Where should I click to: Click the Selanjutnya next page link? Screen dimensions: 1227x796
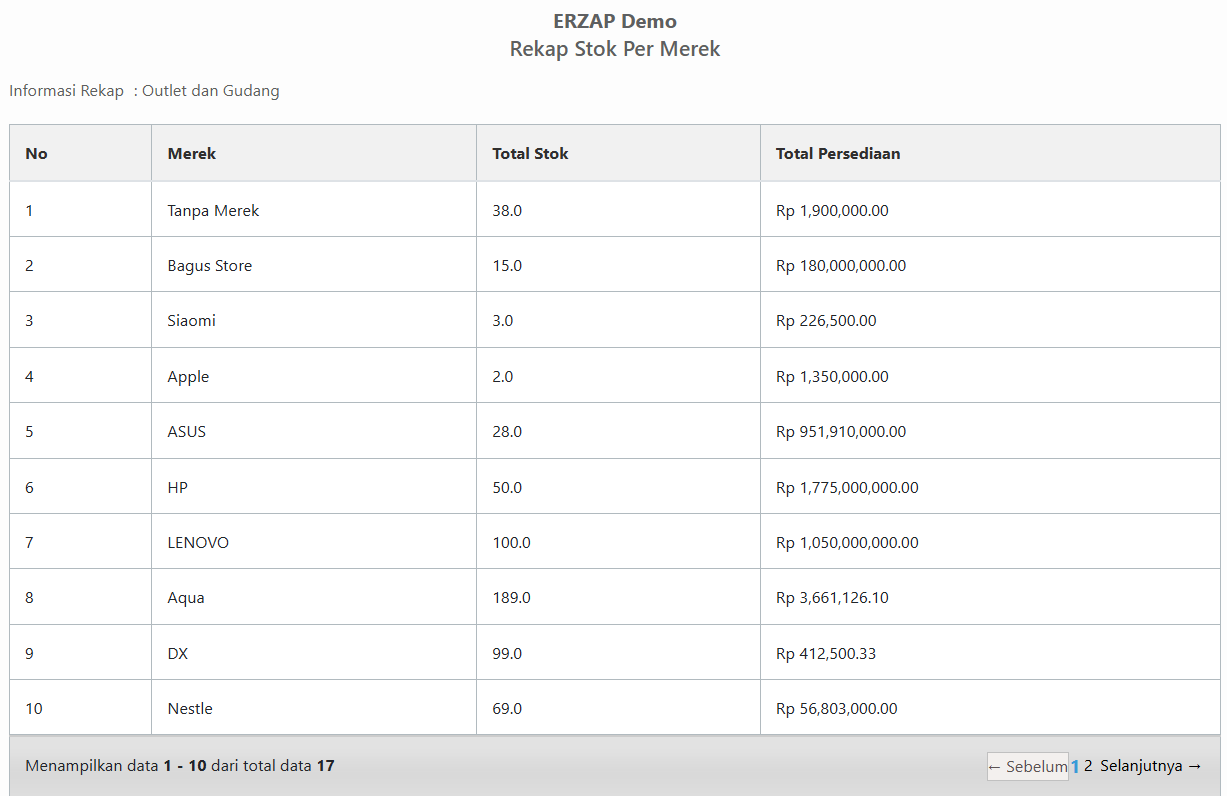pos(1150,766)
